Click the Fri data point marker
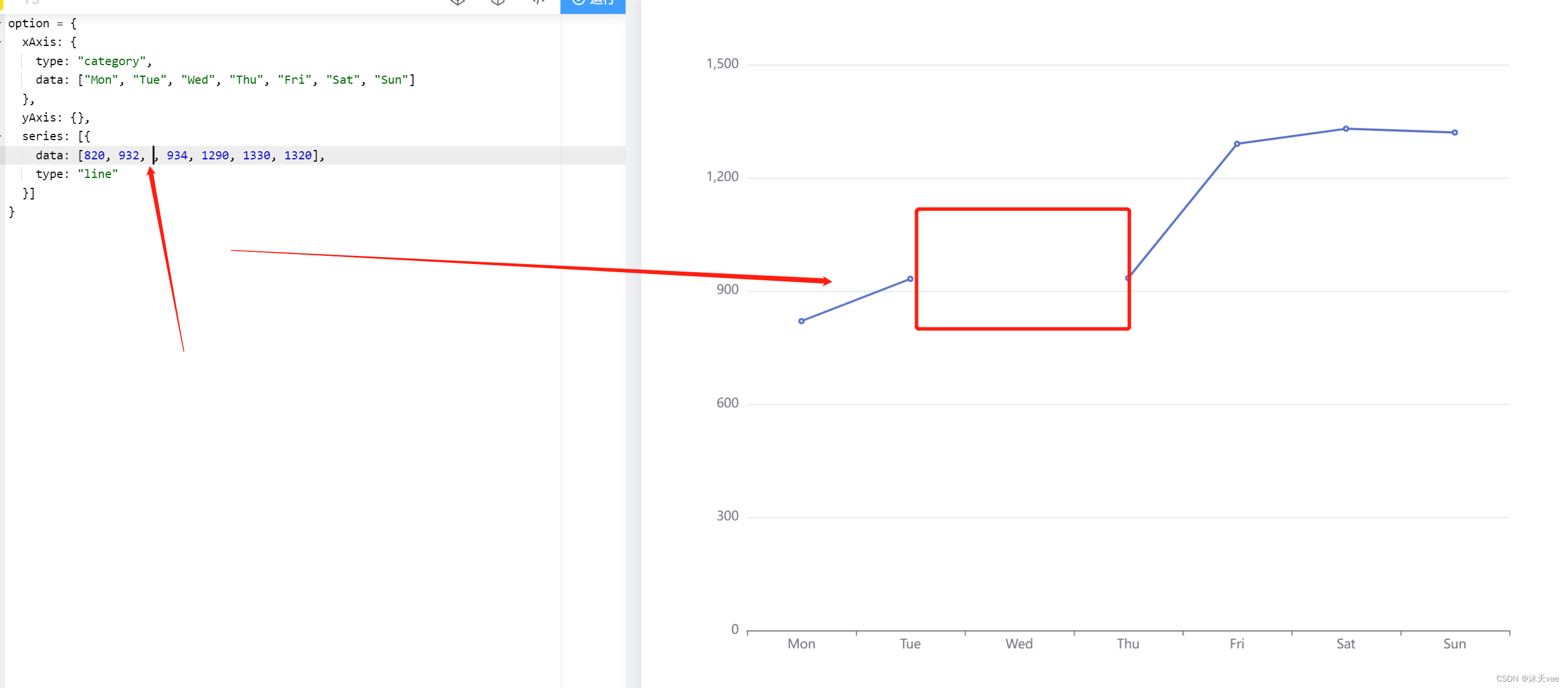The image size is (1568, 688). pos(1236,144)
